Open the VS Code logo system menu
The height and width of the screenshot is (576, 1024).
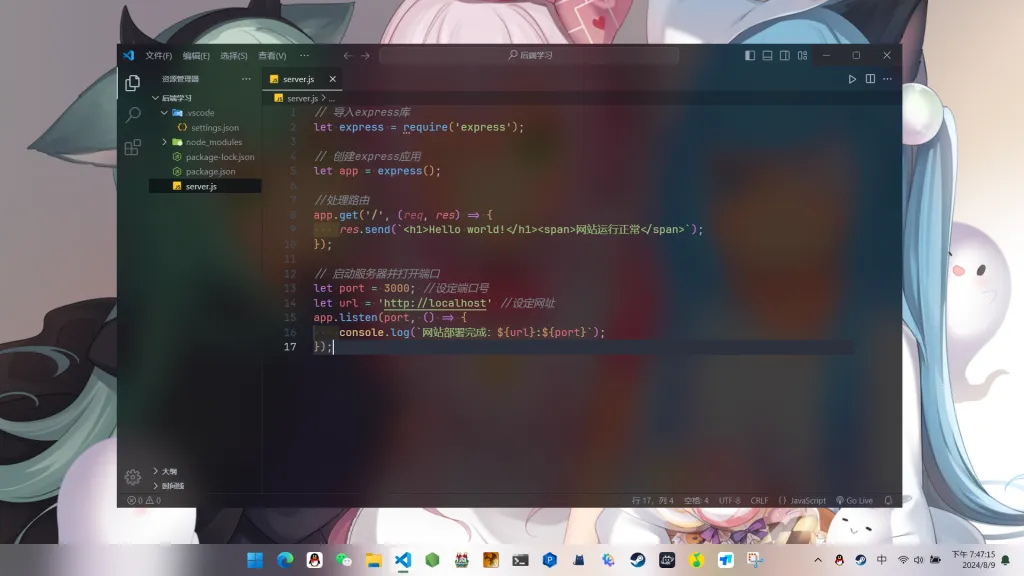[x=129, y=56]
